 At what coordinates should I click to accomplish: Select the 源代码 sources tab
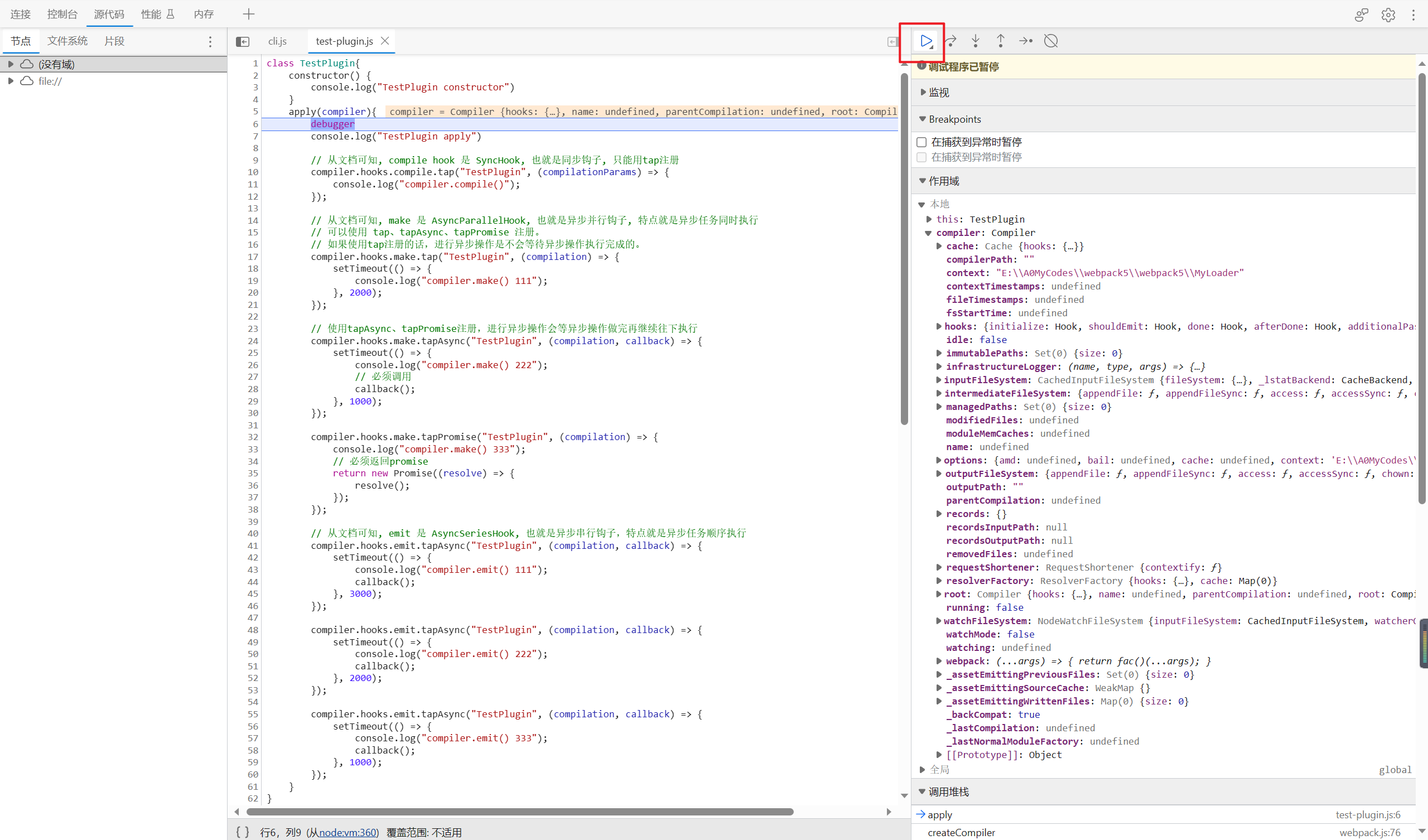[x=109, y=14]
